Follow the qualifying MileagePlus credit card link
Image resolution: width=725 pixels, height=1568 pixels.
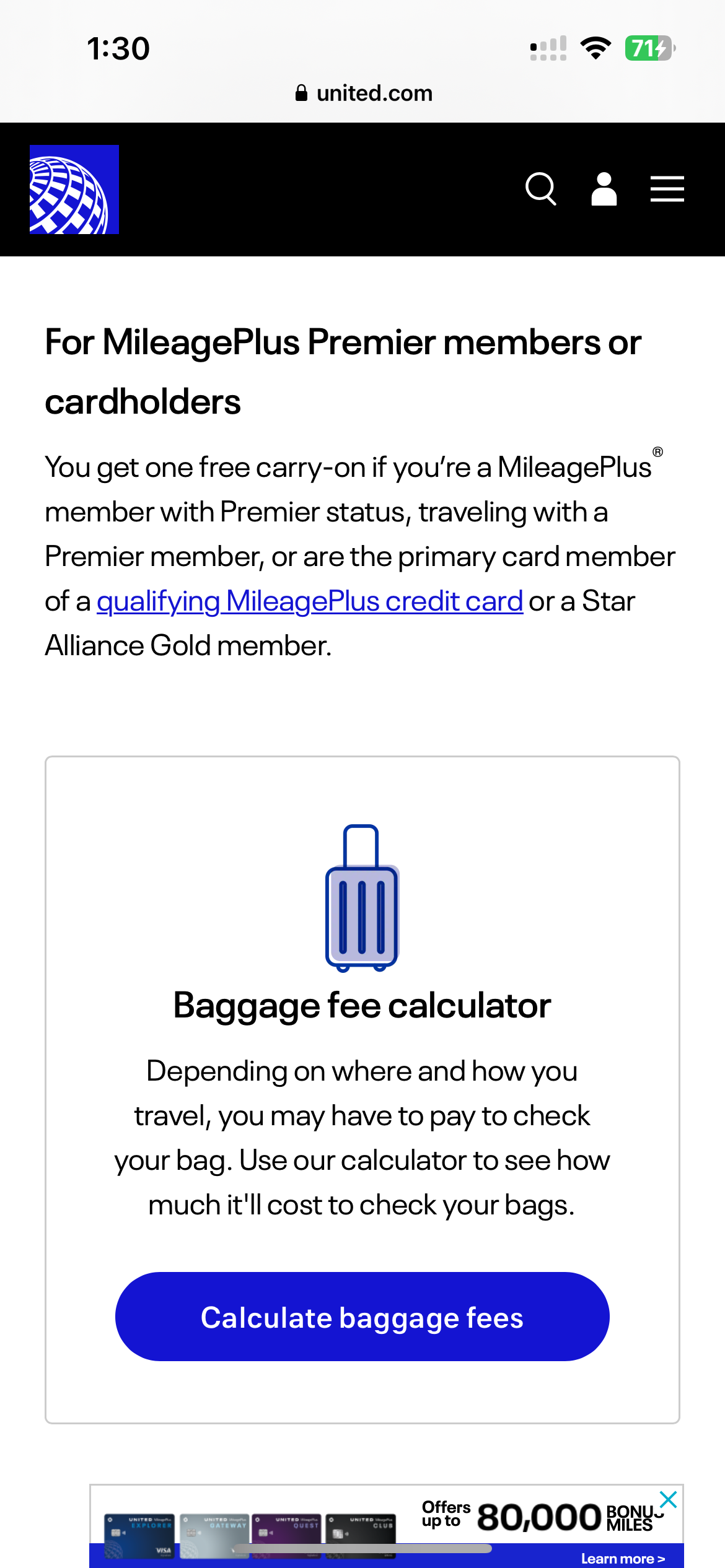(310, 601)
